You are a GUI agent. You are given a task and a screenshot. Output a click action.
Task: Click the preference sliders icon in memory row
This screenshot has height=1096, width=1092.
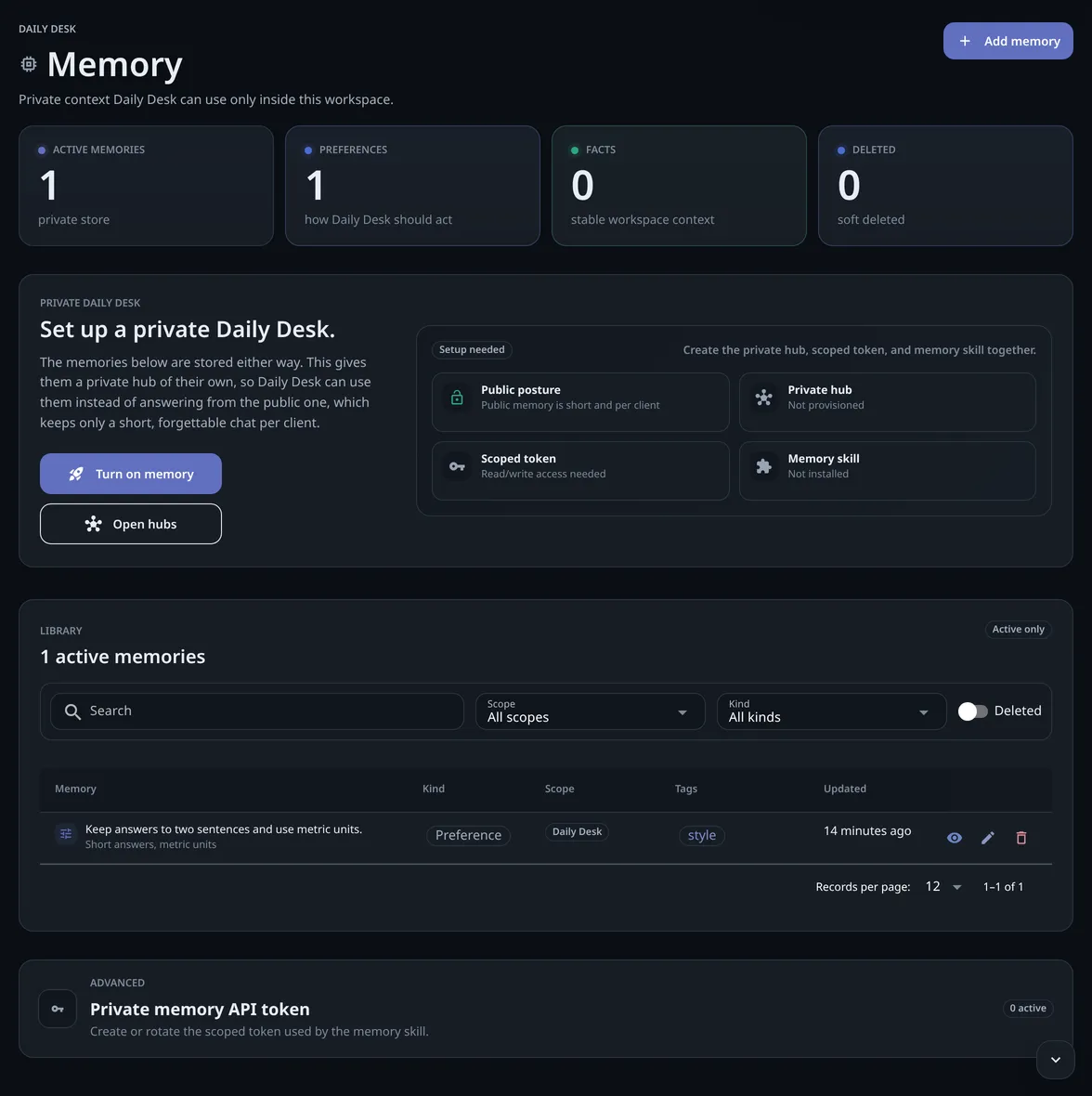66,834
